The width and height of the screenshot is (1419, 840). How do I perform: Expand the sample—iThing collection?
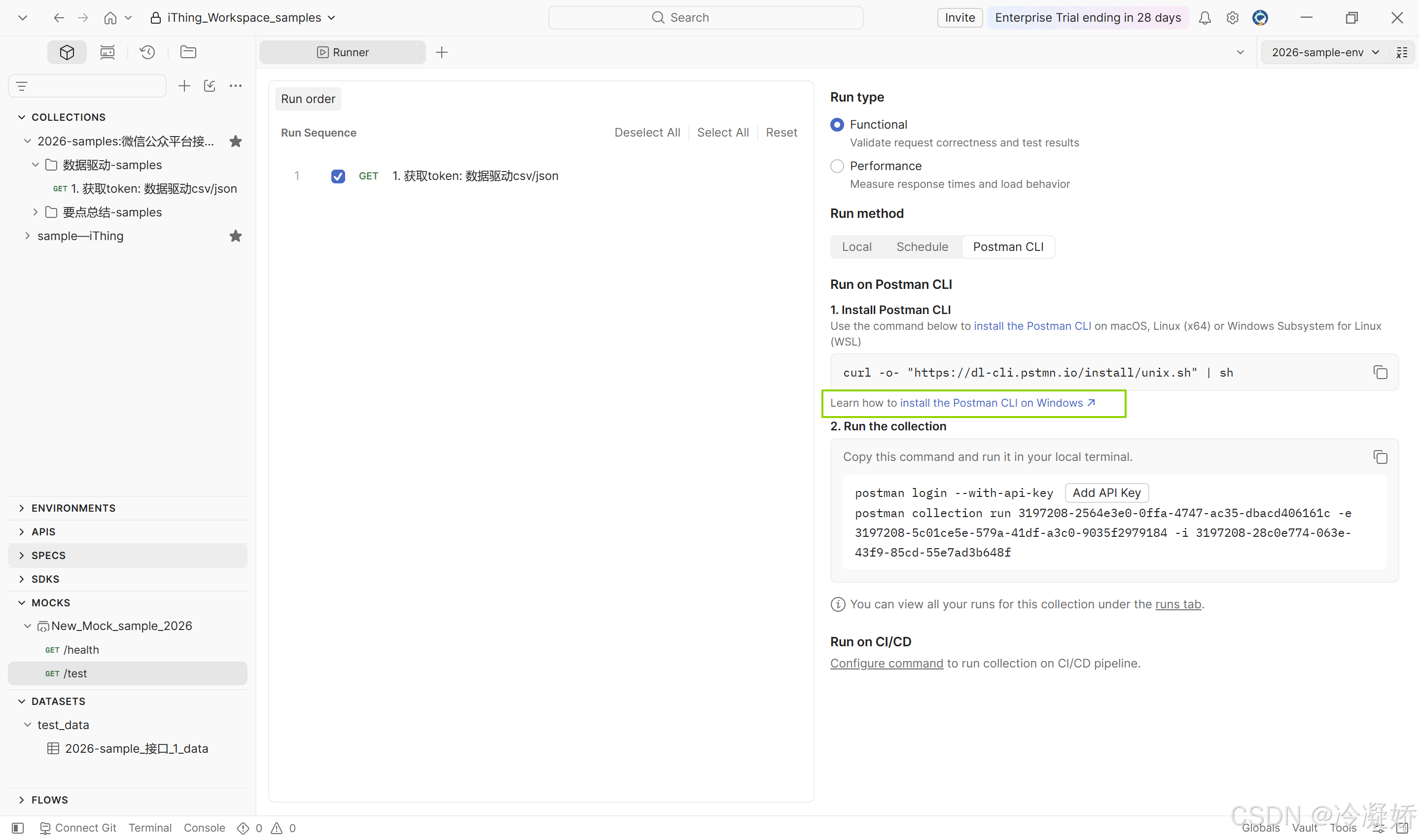pos(27,236)
